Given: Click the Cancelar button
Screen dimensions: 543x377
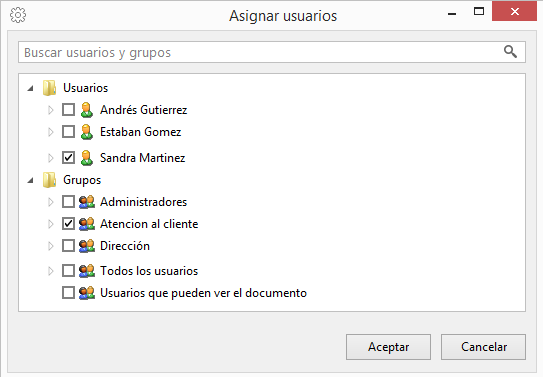Looking at the screenshot, I should click(x=483, y=347).
